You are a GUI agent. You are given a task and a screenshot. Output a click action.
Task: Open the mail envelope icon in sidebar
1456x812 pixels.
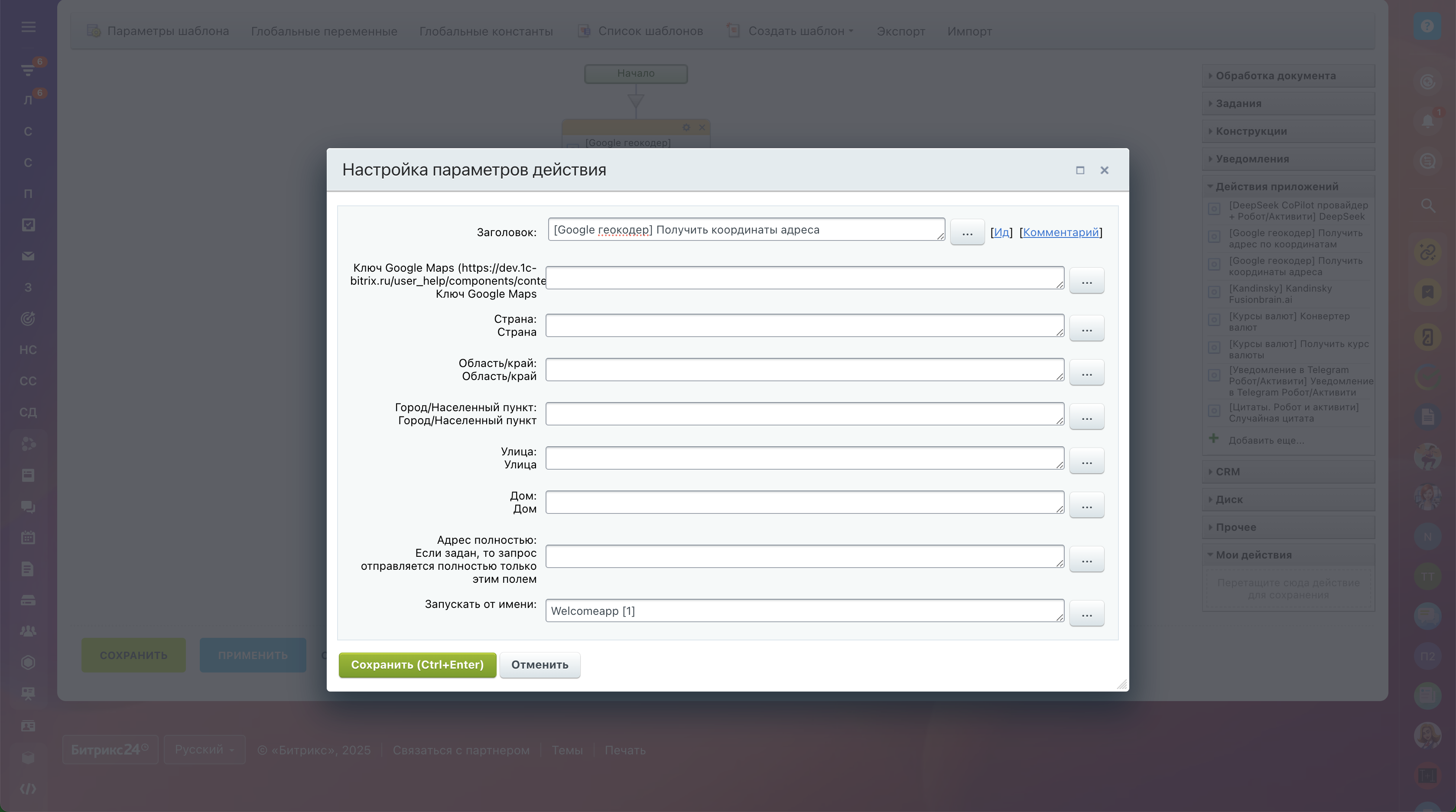pos(28,257)
